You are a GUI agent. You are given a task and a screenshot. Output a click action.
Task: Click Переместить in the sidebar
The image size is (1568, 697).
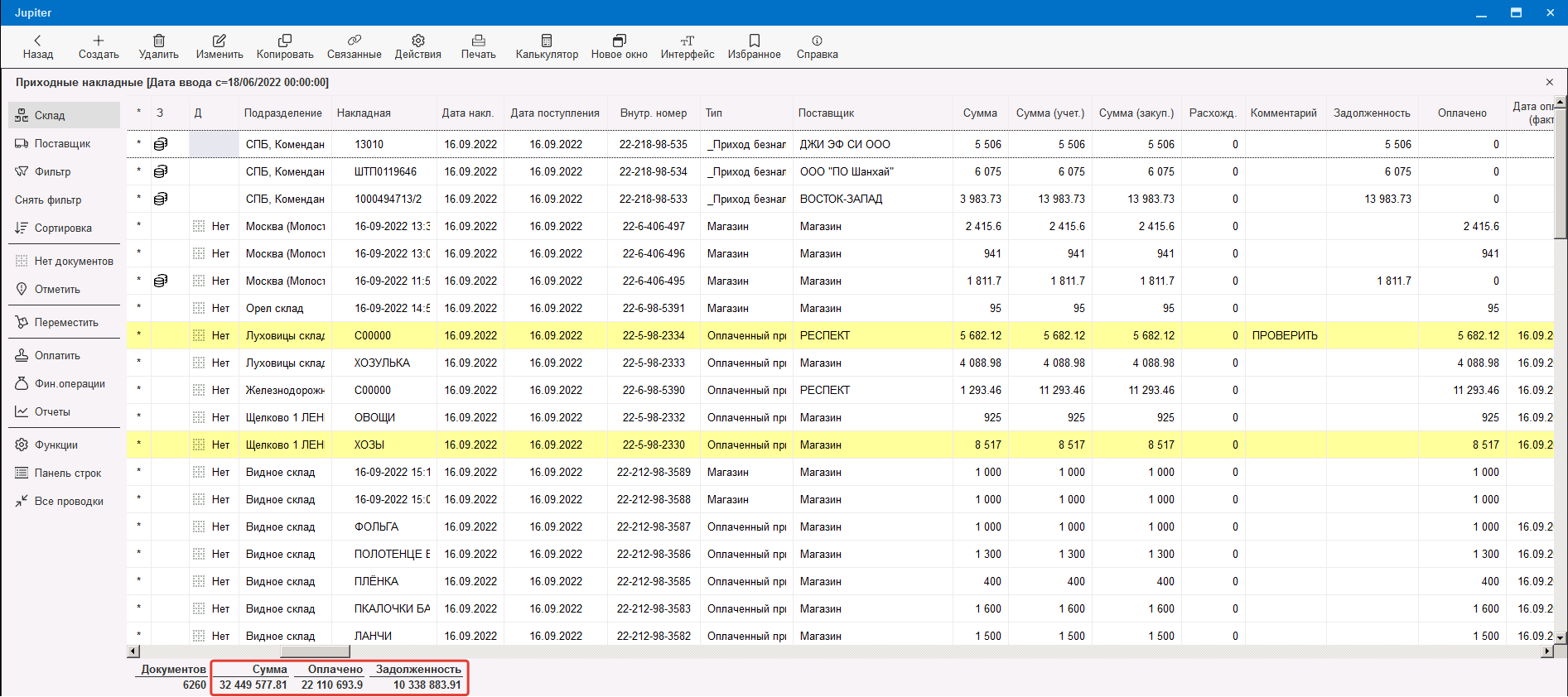click(64, 322)
